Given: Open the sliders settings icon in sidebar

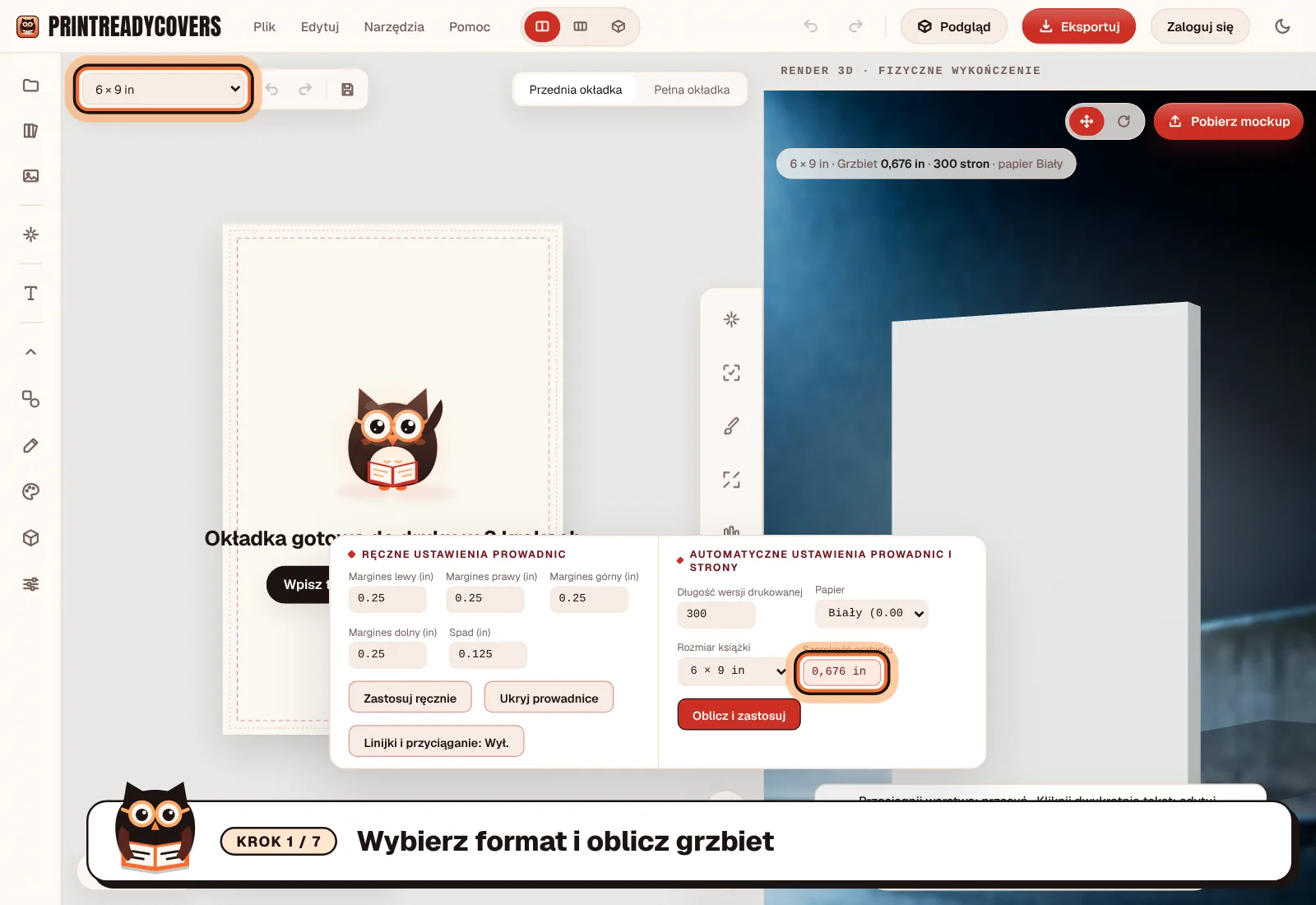Looking at the screenshot, I should click(30, 584).
